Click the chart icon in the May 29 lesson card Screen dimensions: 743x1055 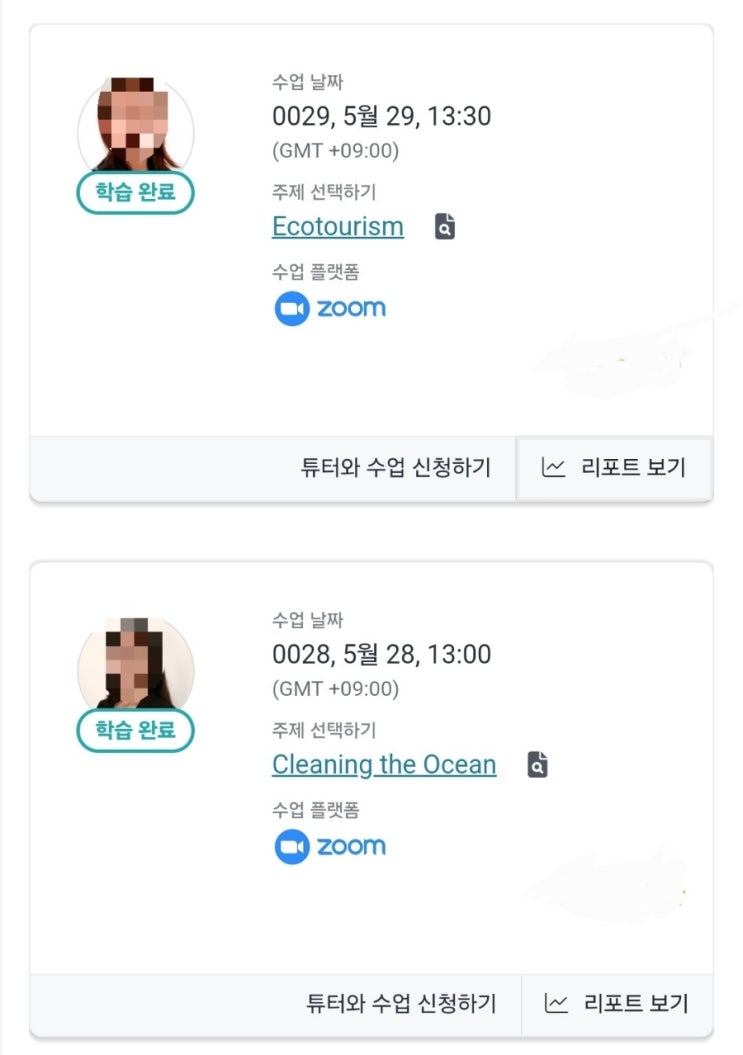[553, 467]
